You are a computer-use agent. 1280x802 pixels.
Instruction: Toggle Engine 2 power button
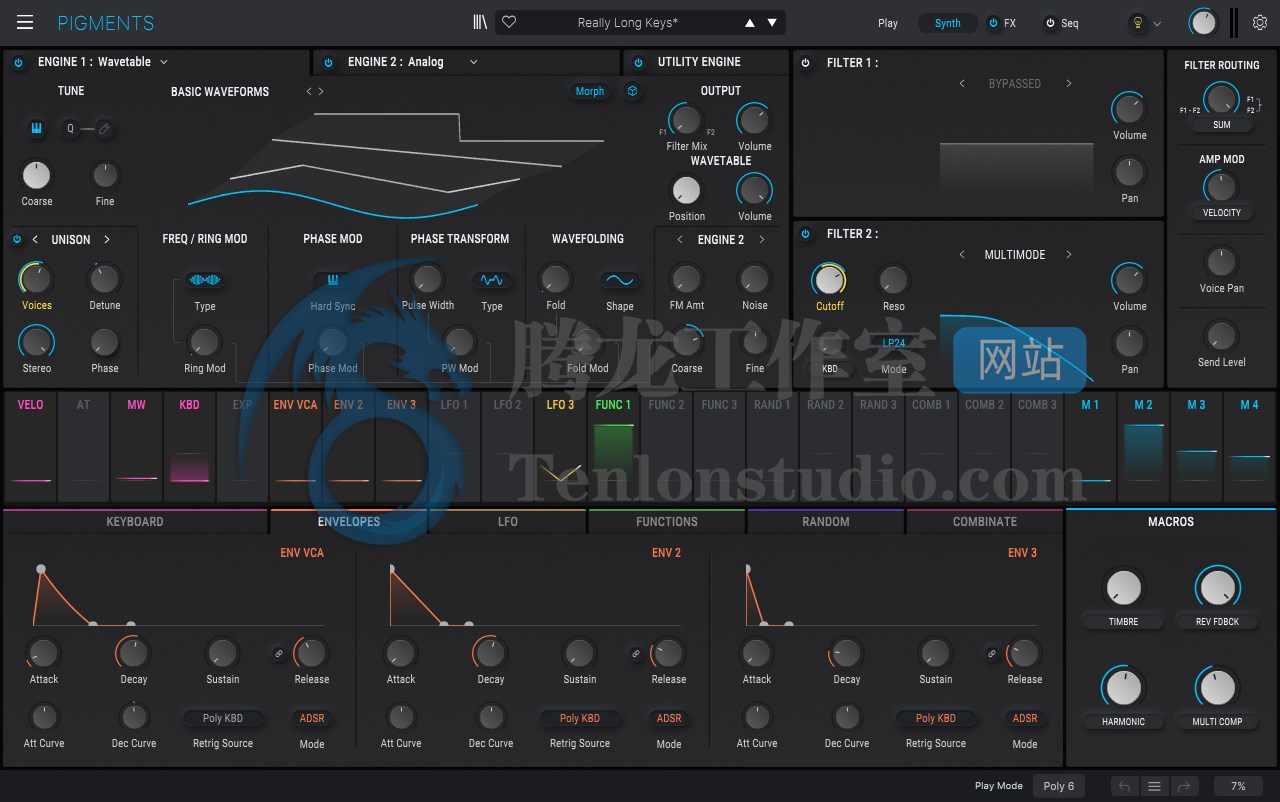pyautogui.click(x=328, y=62)
